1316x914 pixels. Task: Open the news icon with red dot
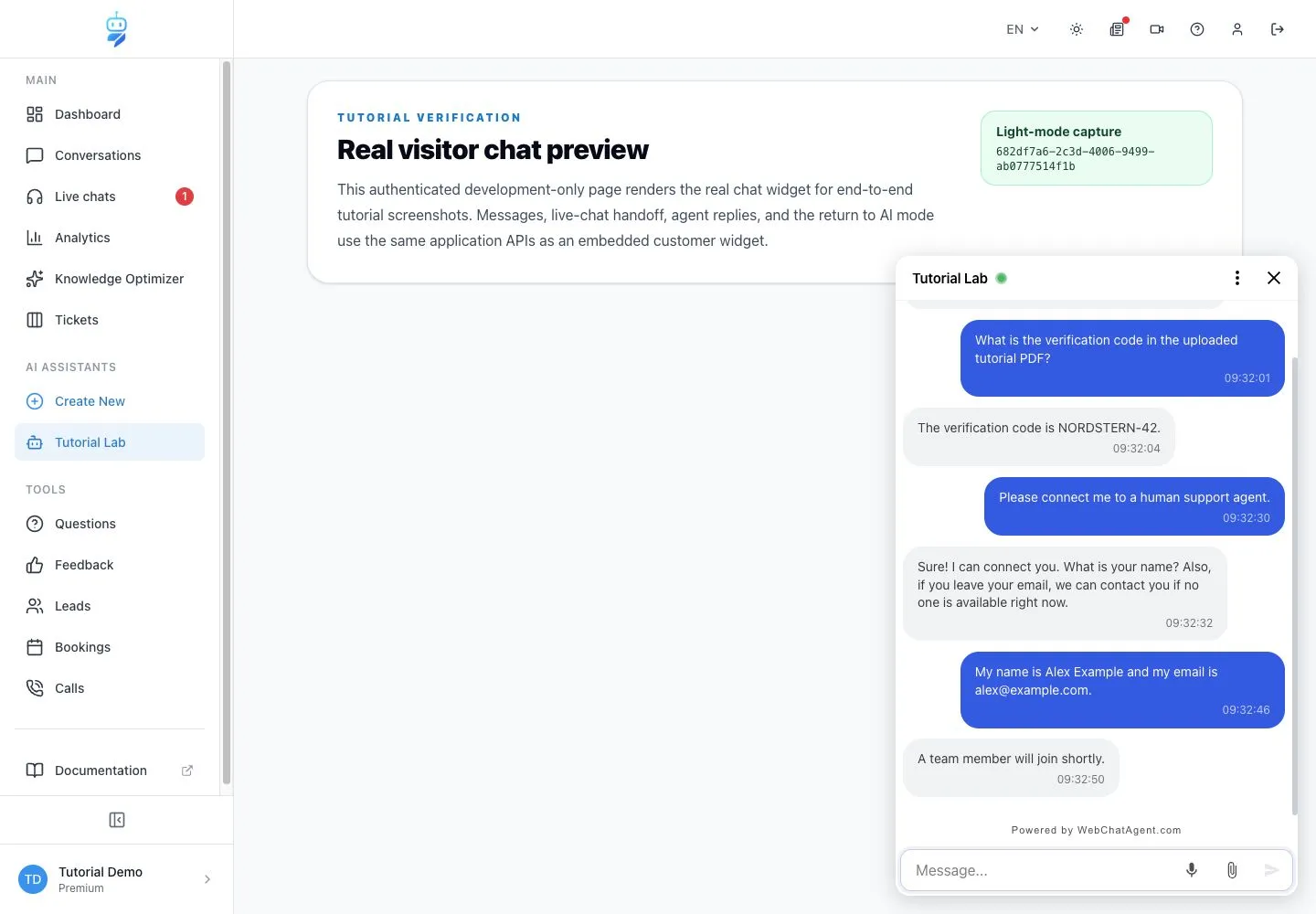[1117, 29]
